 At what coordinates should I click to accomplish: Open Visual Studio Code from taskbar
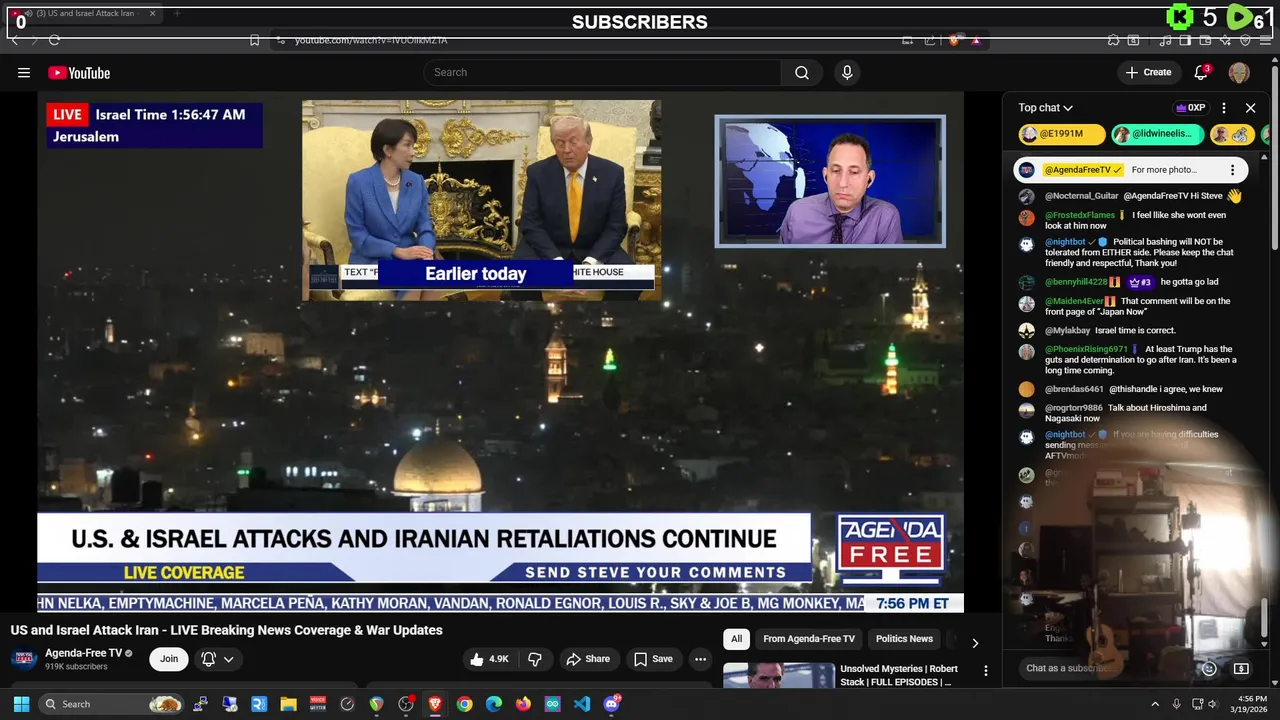582,704
